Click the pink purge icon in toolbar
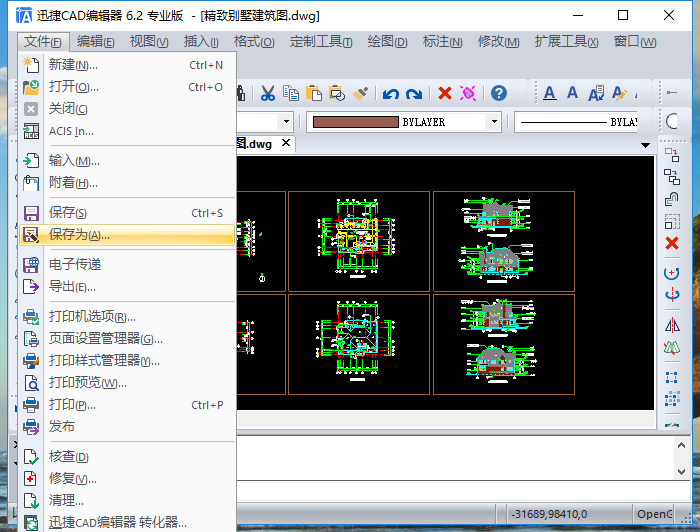This screenshot has width=700, height=532. pyautogui.click(x=468, y=93)
